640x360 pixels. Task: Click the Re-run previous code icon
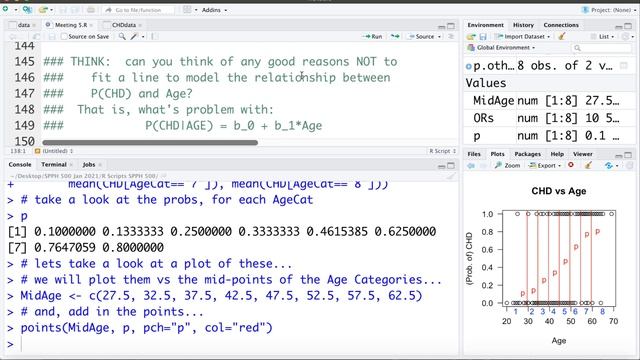tap(395, 36)
